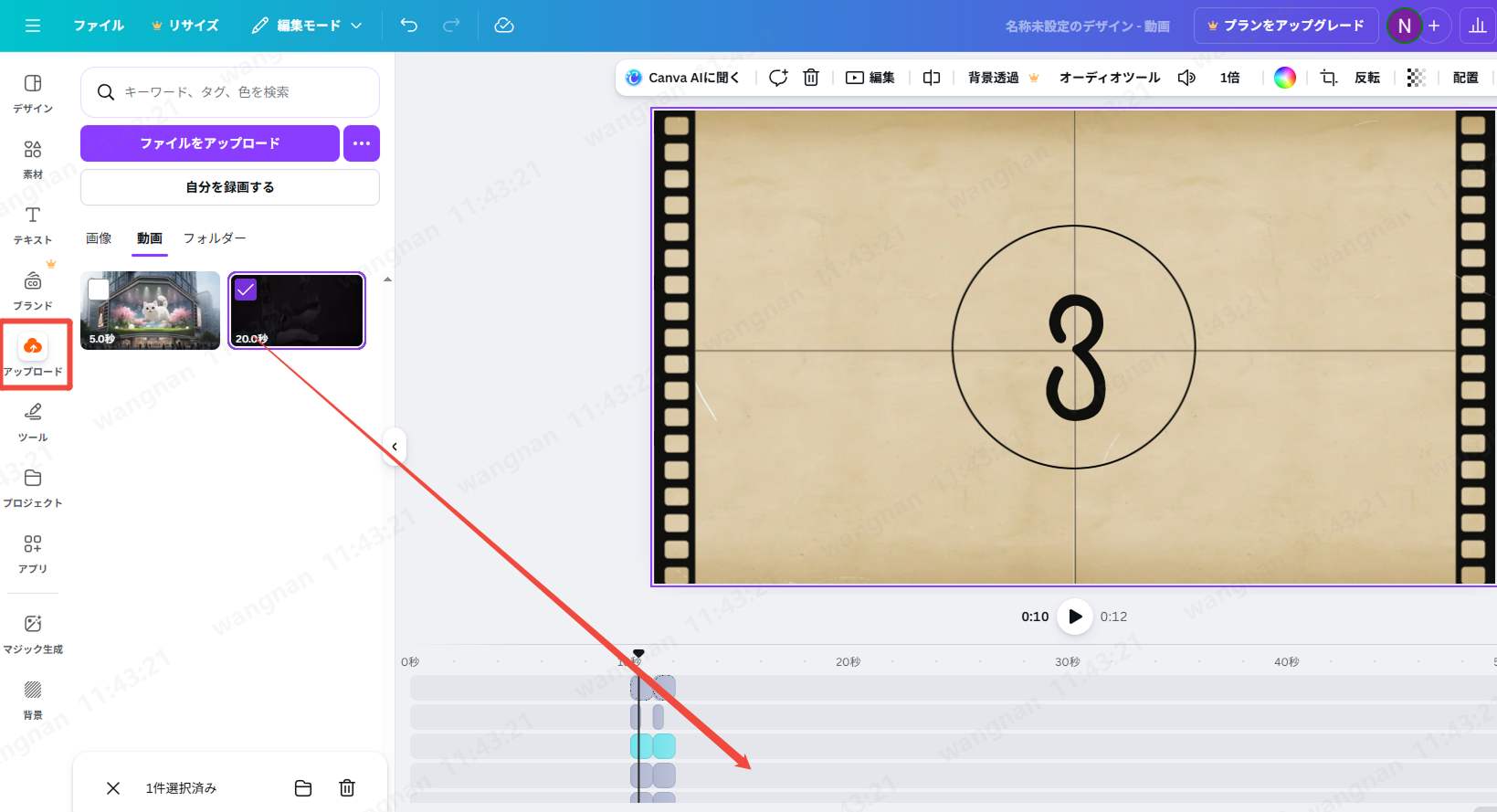
Task: Open the プロジェクト sidebar panel
Action: coord(33,488)
